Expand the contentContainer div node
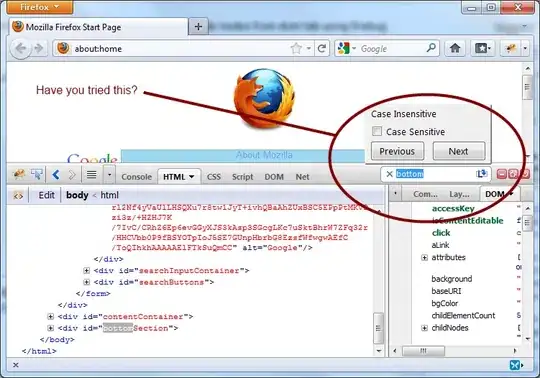Viewport: 540px width, 378px height. coord(51,316)
